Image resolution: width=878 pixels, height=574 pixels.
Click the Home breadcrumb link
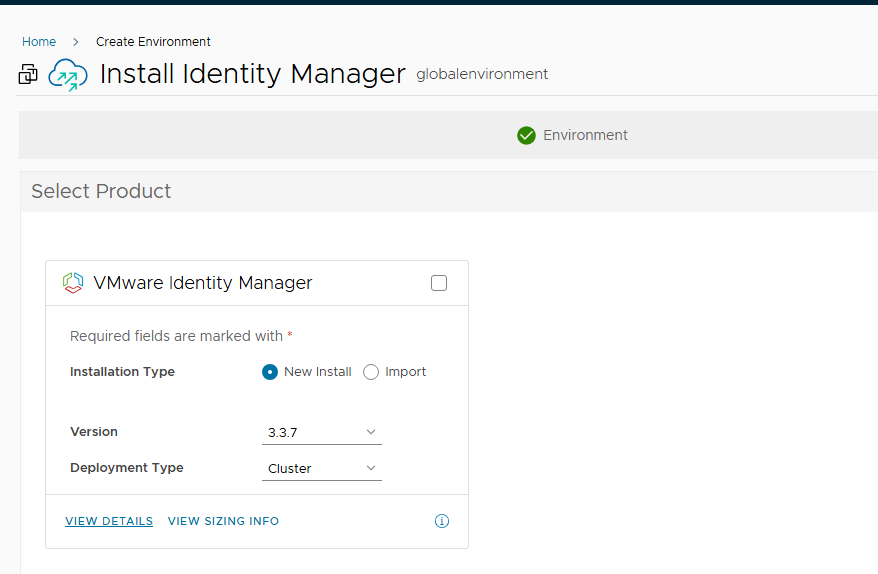pyautogui.click(x=39, y=42)
